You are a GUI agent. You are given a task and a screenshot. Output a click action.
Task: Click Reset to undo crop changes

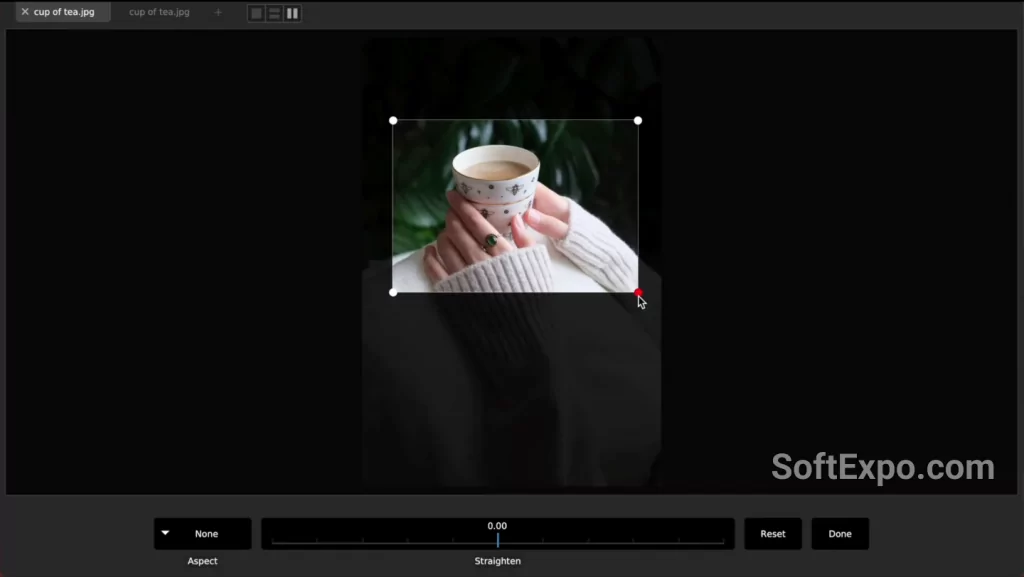point(772,533)
